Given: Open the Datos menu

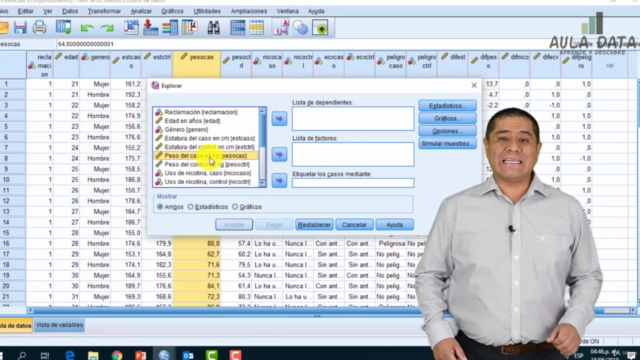Looking at the screenshot, I should (x=70, y=11).
